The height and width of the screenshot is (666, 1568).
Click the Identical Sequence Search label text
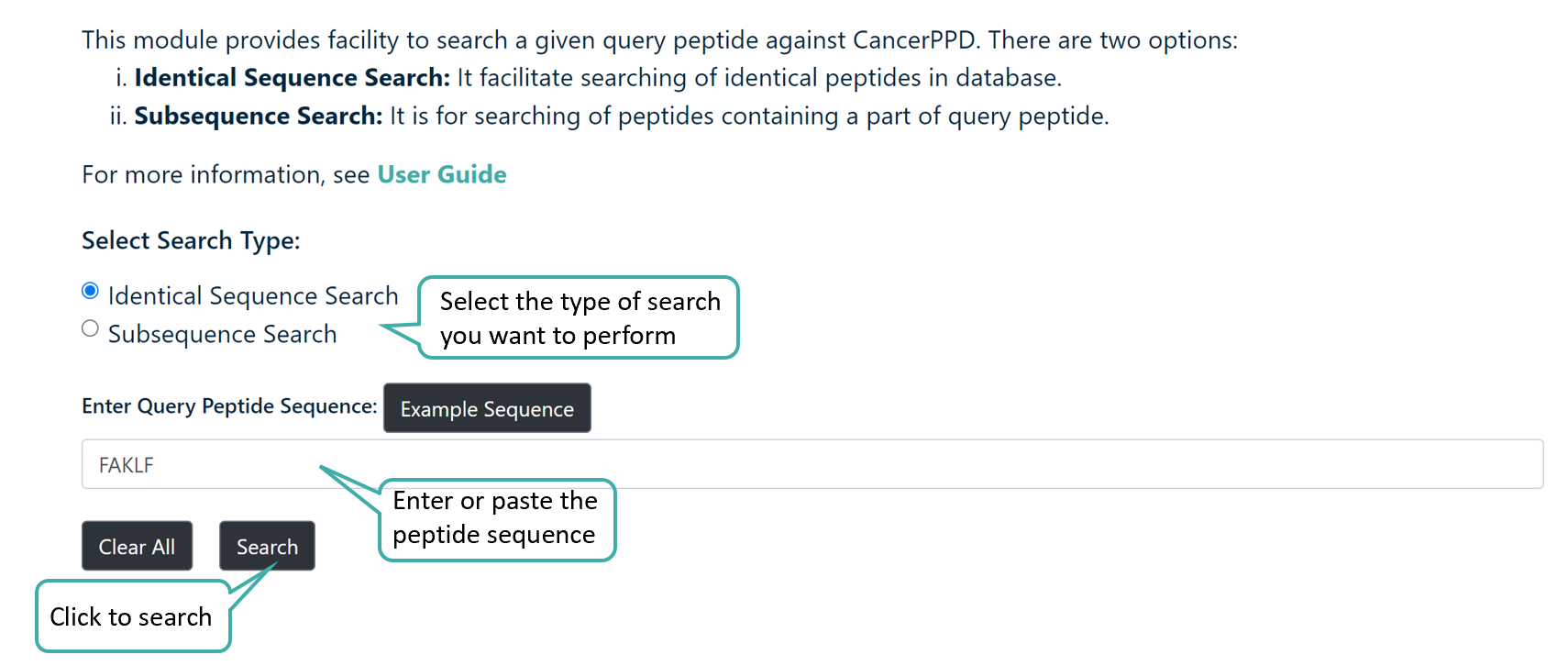coord(253,294)
